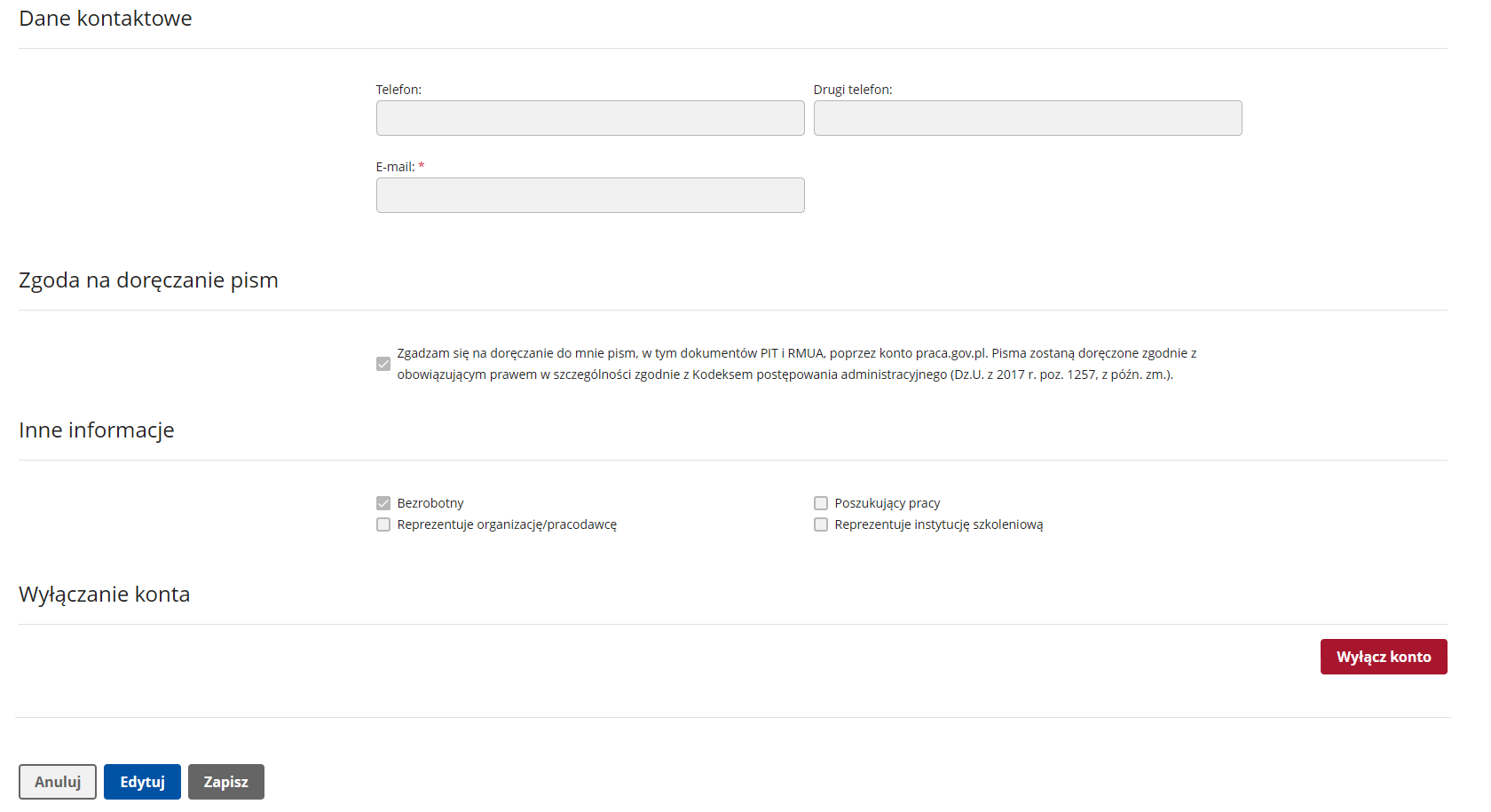Viewport: 1491px width, 812px height.
Task: Click the E-mail: required field label
Action: pos(400,167)
